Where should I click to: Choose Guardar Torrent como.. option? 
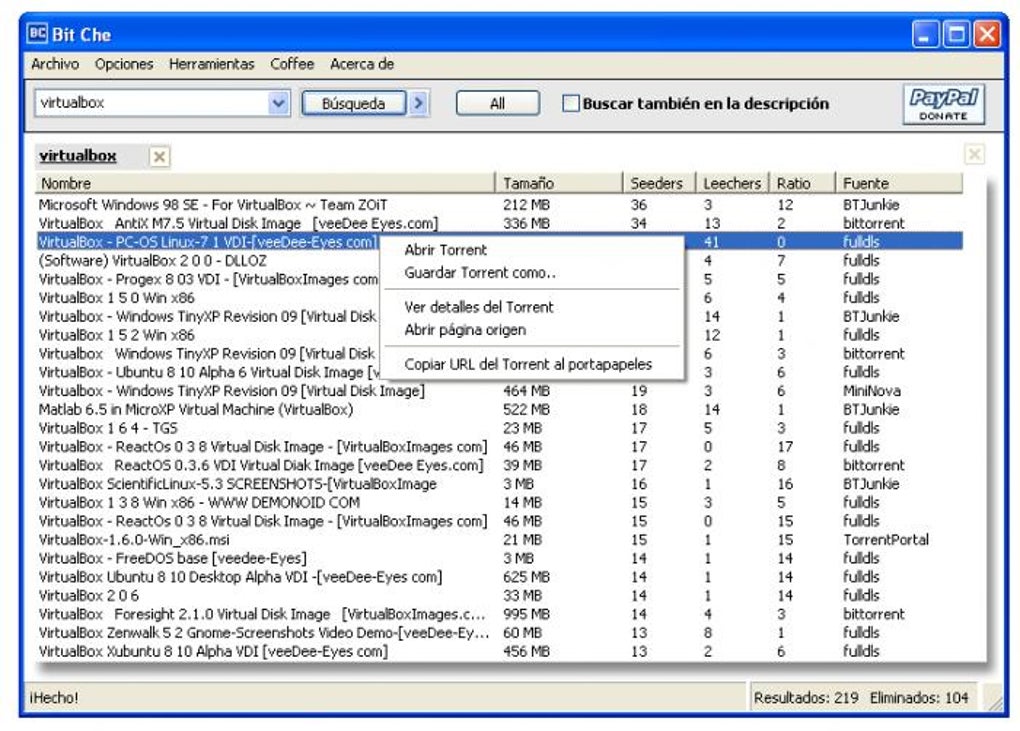coord(480,272)
